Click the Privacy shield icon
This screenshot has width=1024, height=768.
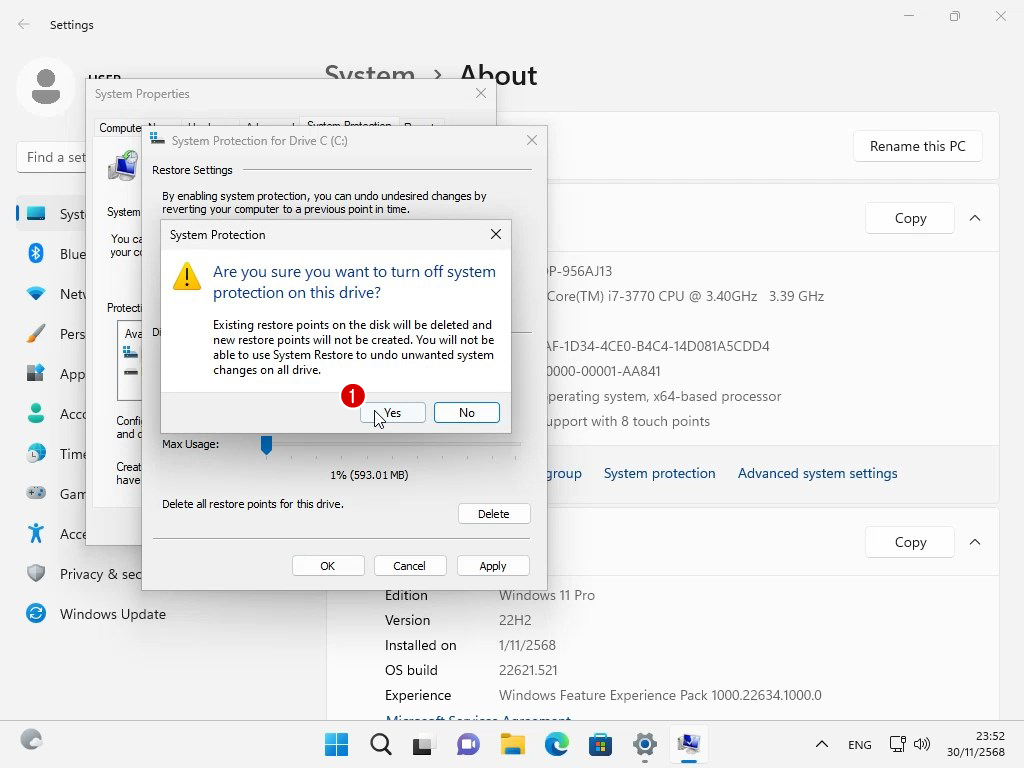(x=36, y=573)
